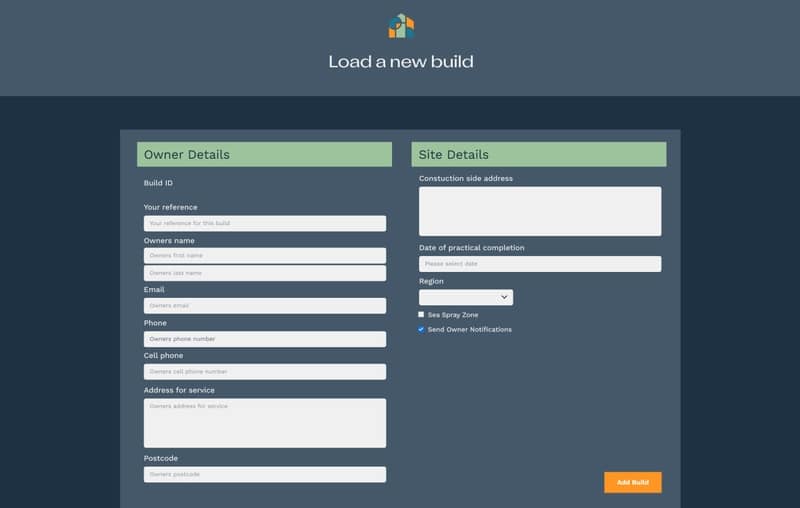The width and height of the screenshot is (800, 508).
Task: Click the Add Build button
Action: (633, 482)
